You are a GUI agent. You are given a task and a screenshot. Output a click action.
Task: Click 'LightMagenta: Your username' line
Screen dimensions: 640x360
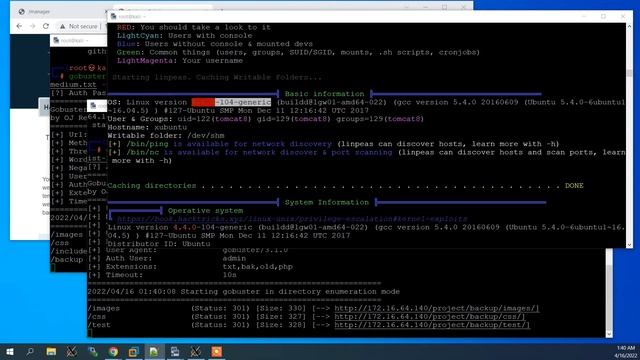point(180,60)
